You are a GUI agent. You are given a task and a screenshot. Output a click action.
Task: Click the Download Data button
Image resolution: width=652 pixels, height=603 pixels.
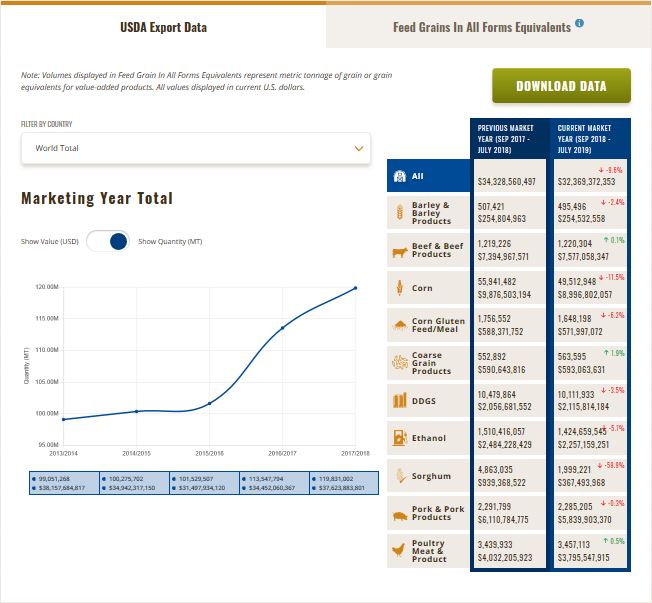click(561, 86)
